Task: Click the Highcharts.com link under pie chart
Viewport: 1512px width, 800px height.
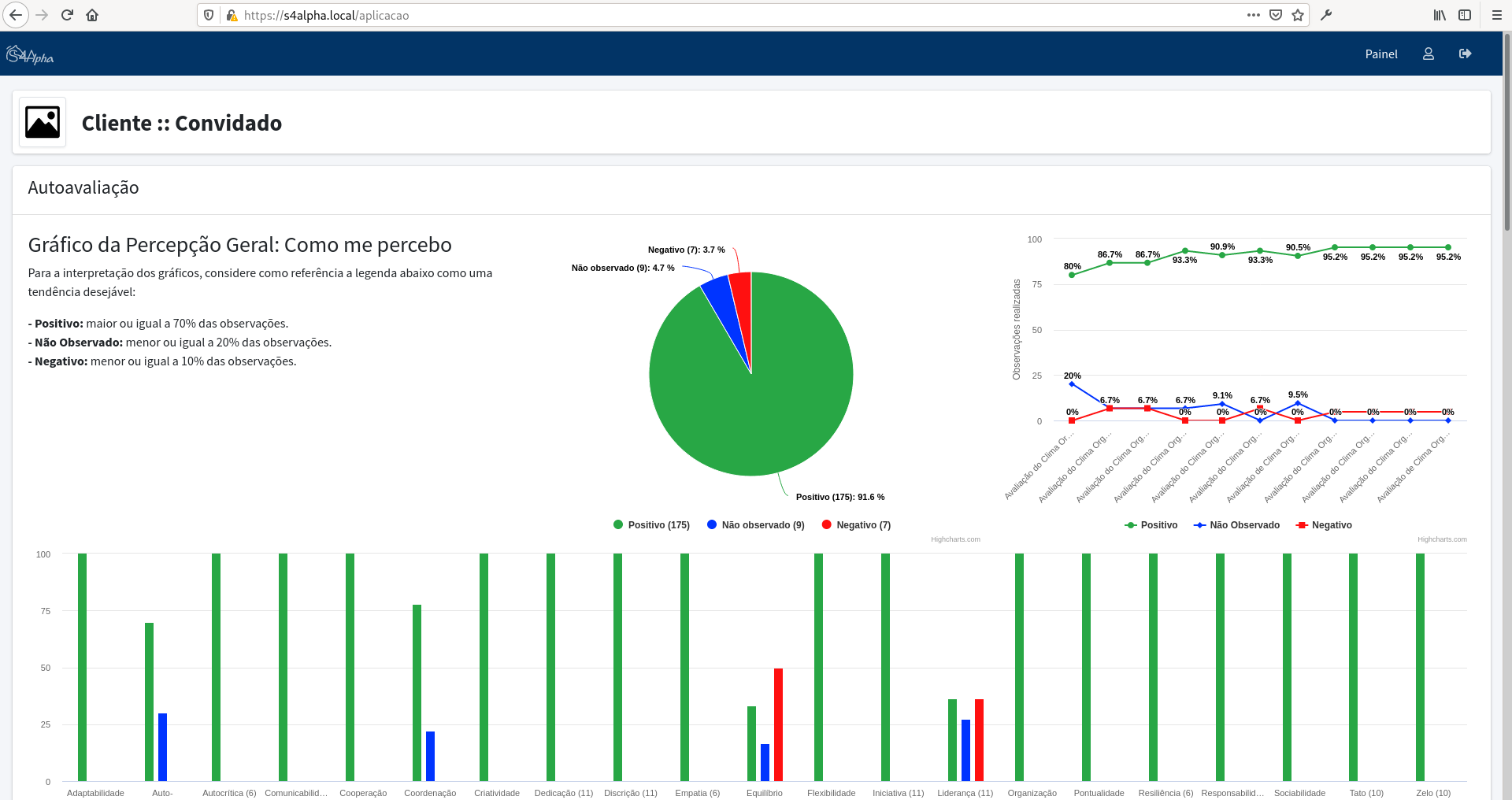Action: 955,539
